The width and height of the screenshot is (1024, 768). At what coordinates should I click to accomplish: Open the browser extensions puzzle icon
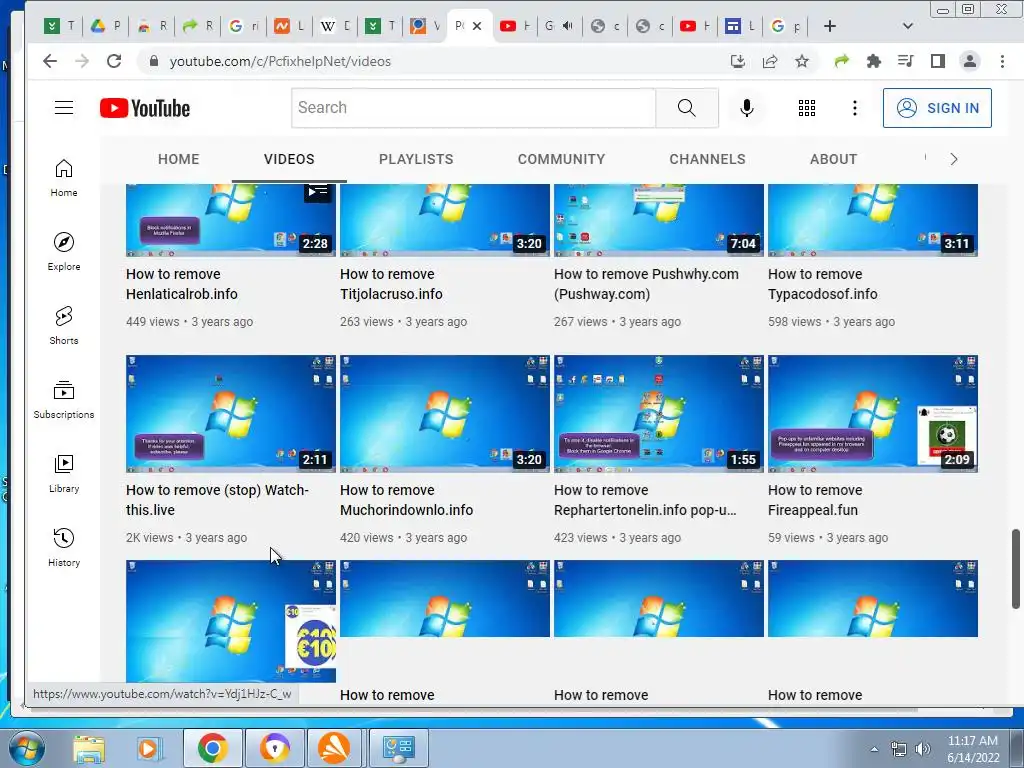tap(873, 61)
